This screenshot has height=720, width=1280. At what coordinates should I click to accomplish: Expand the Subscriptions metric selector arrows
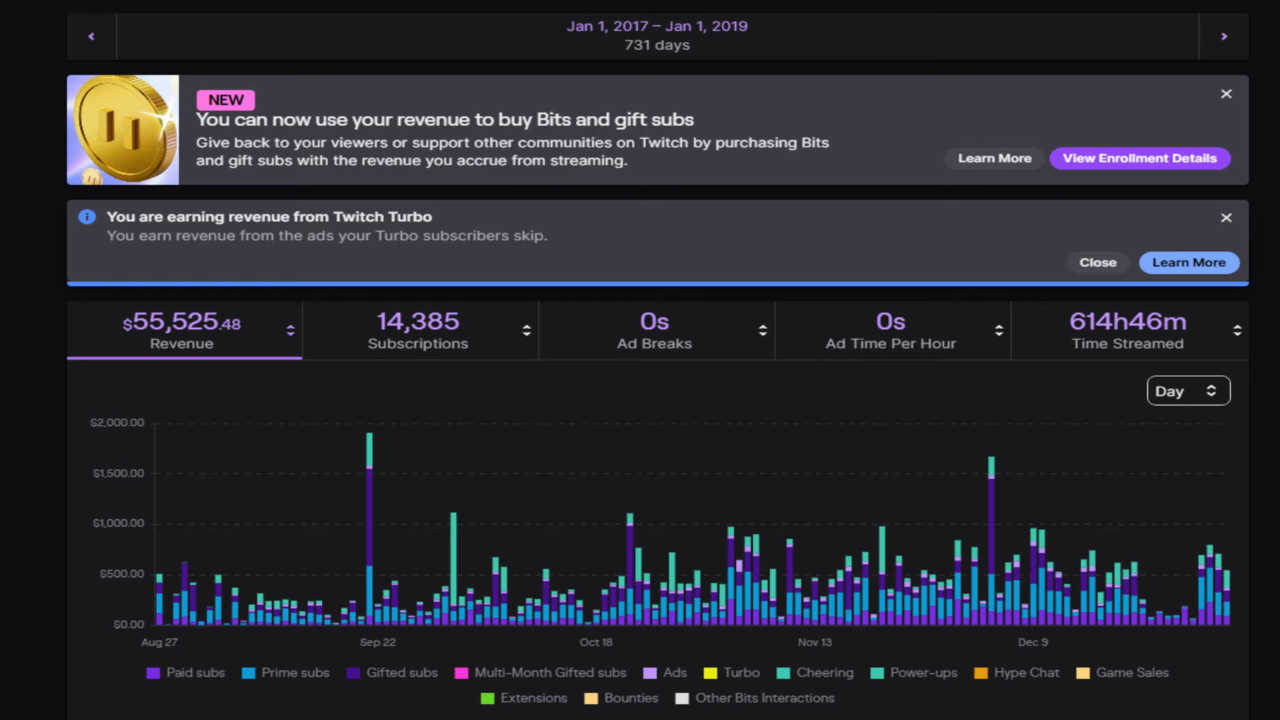[x=526, y=331]
